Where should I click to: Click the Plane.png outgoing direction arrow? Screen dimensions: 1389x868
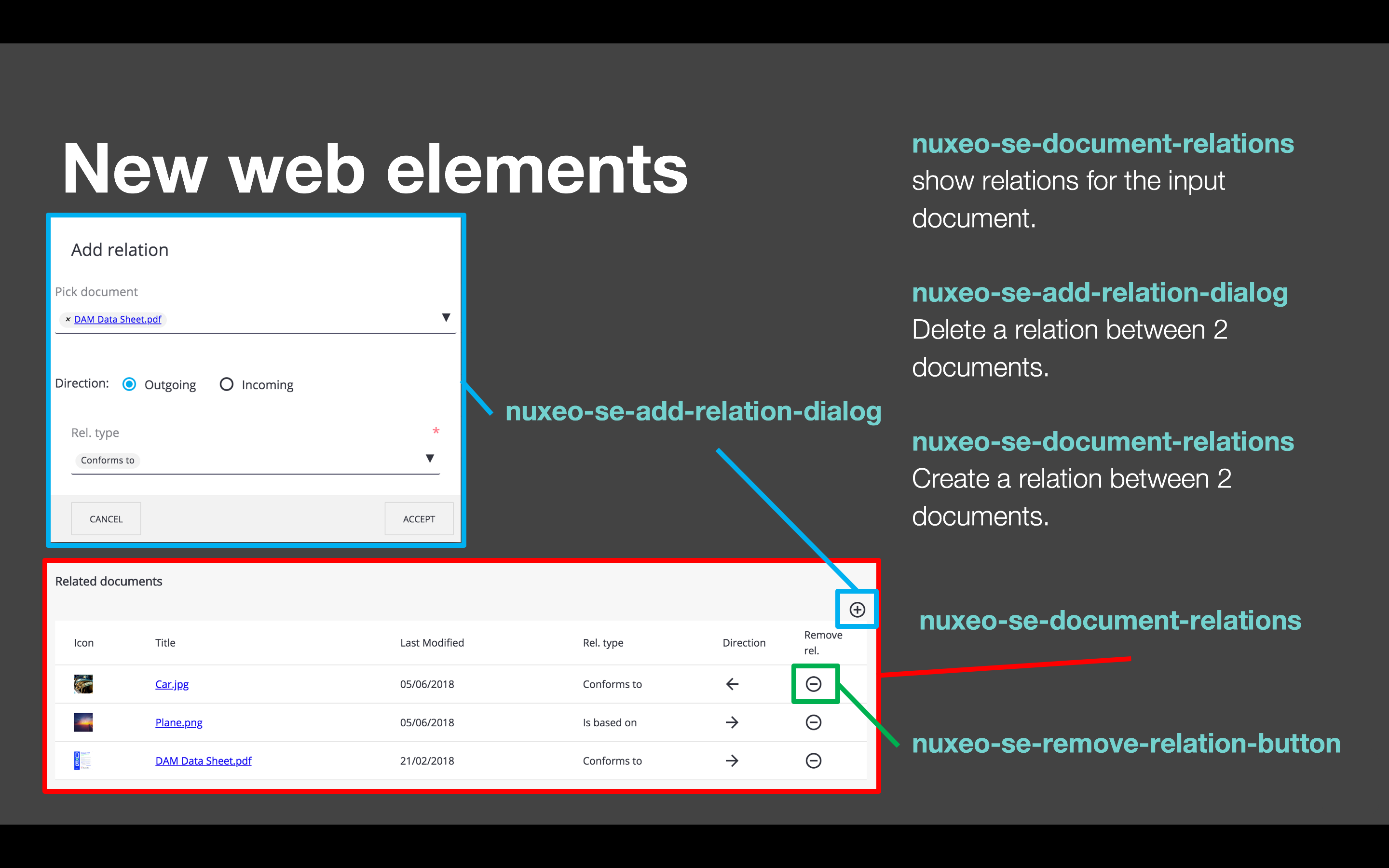click(x=732, y=722)
